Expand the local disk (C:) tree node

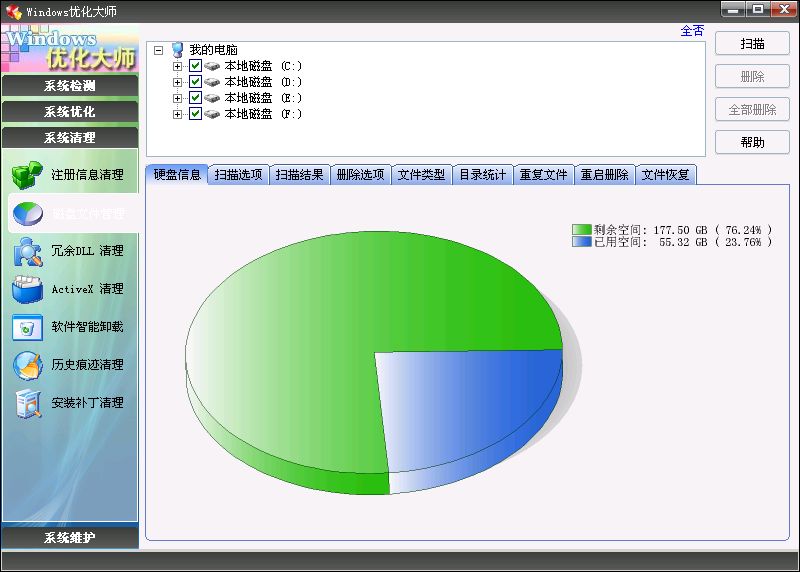[x=178, y=66]
